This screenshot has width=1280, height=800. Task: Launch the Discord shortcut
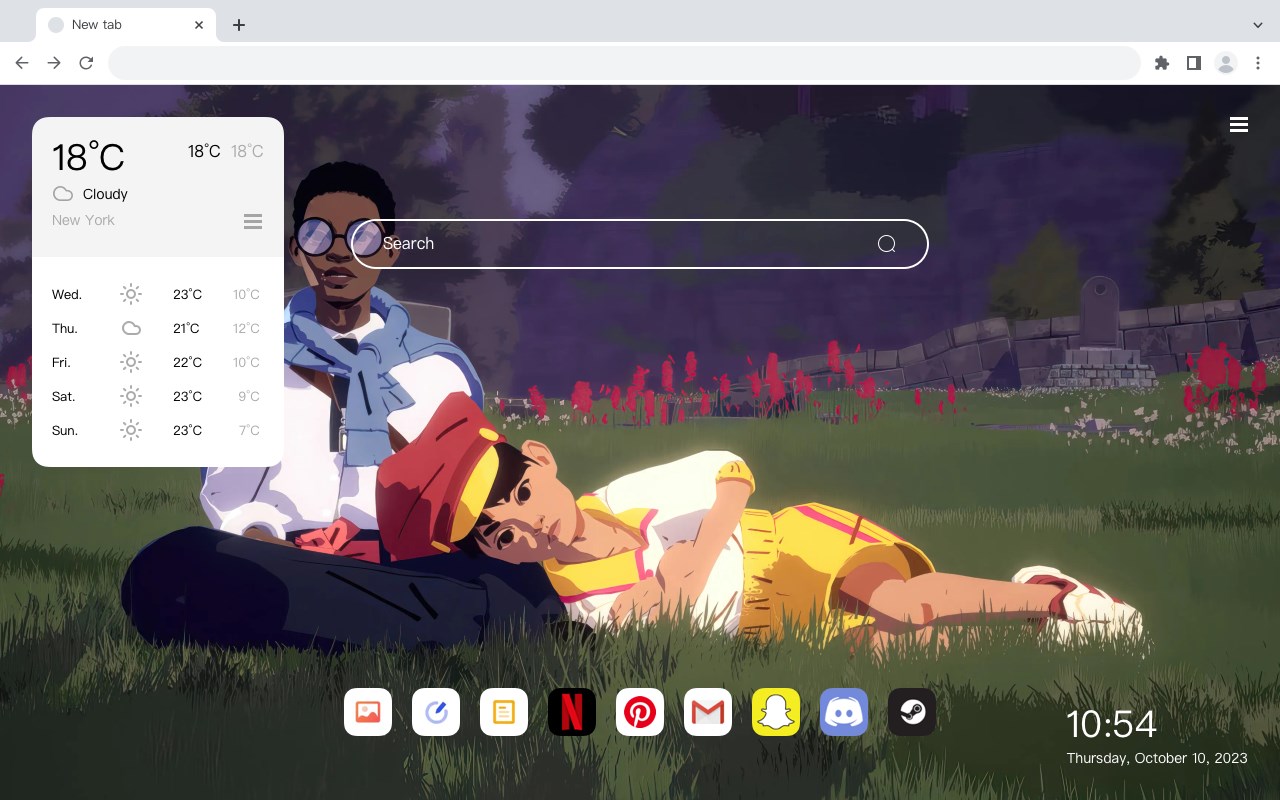pyautogui.click(x=844, y=712)
